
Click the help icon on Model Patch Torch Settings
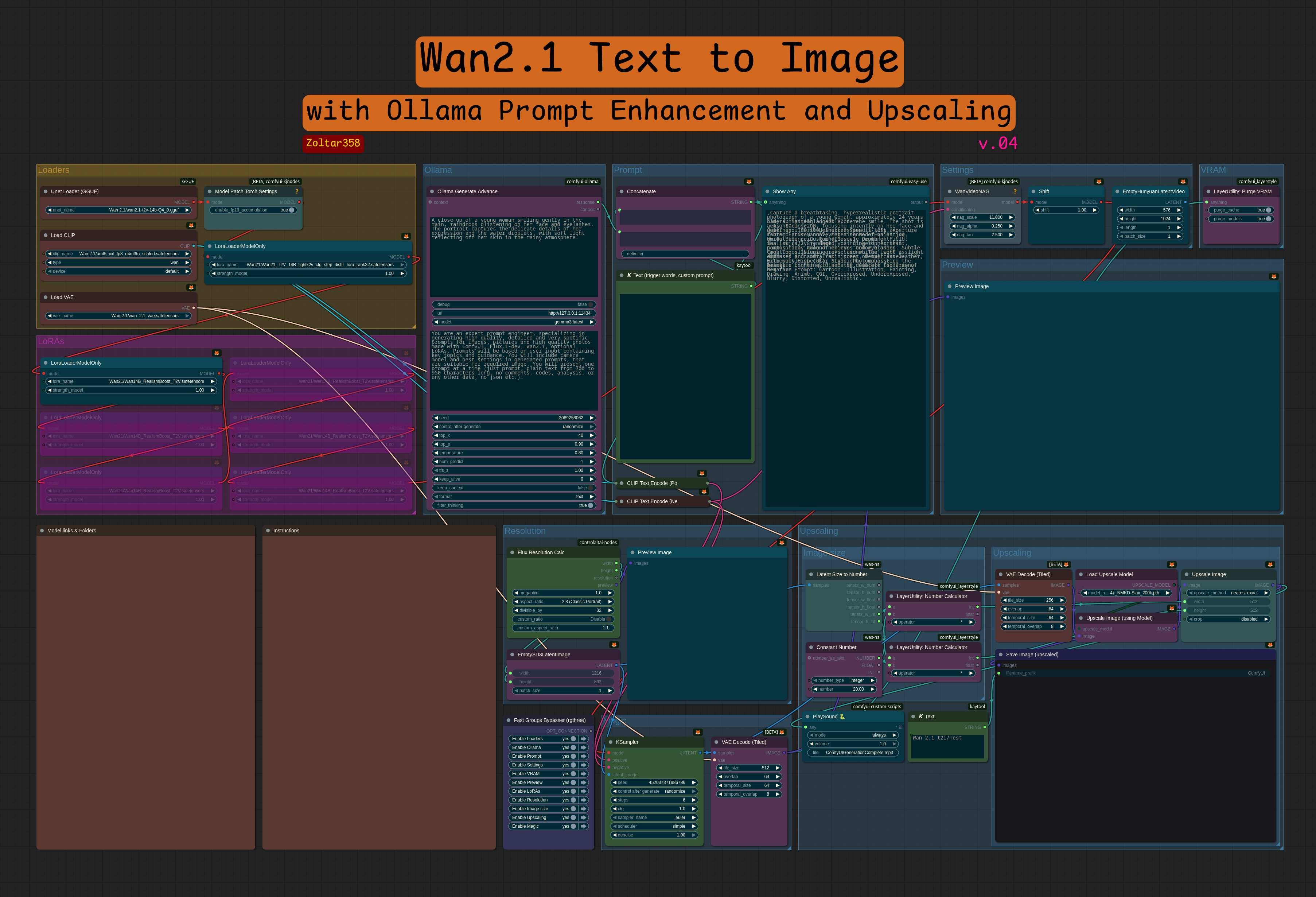click(297, 191)
